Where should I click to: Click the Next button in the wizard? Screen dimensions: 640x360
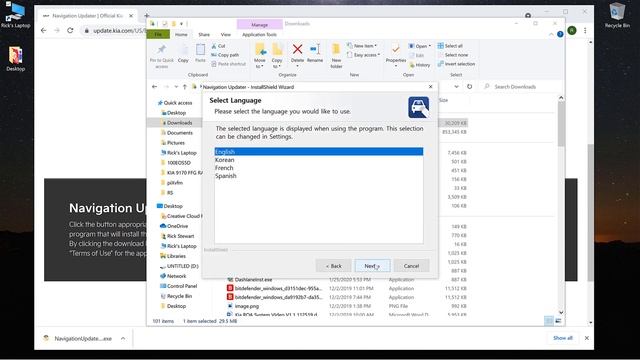tap(372, 266)
